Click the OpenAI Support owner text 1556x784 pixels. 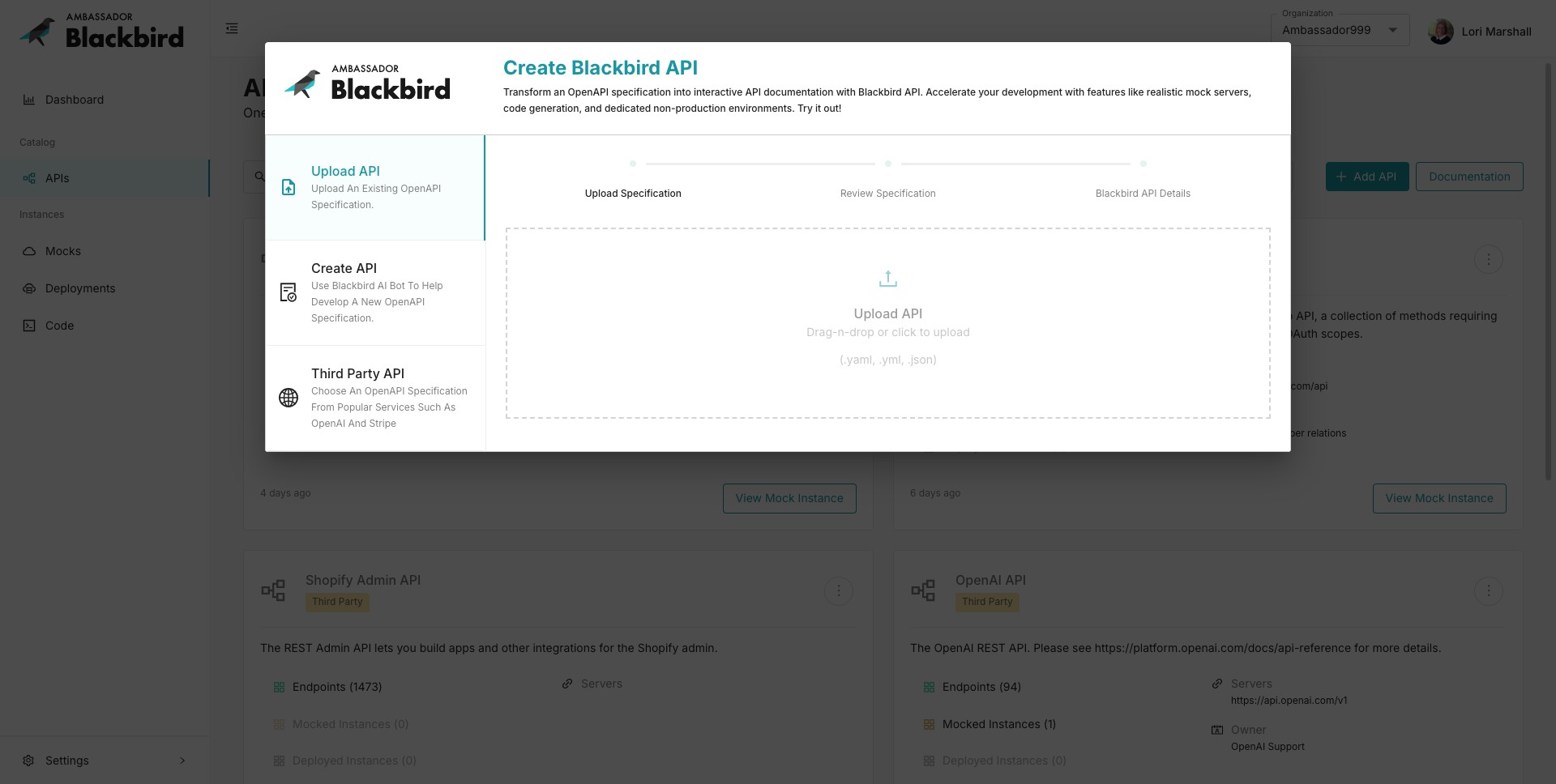point(1267,747)
